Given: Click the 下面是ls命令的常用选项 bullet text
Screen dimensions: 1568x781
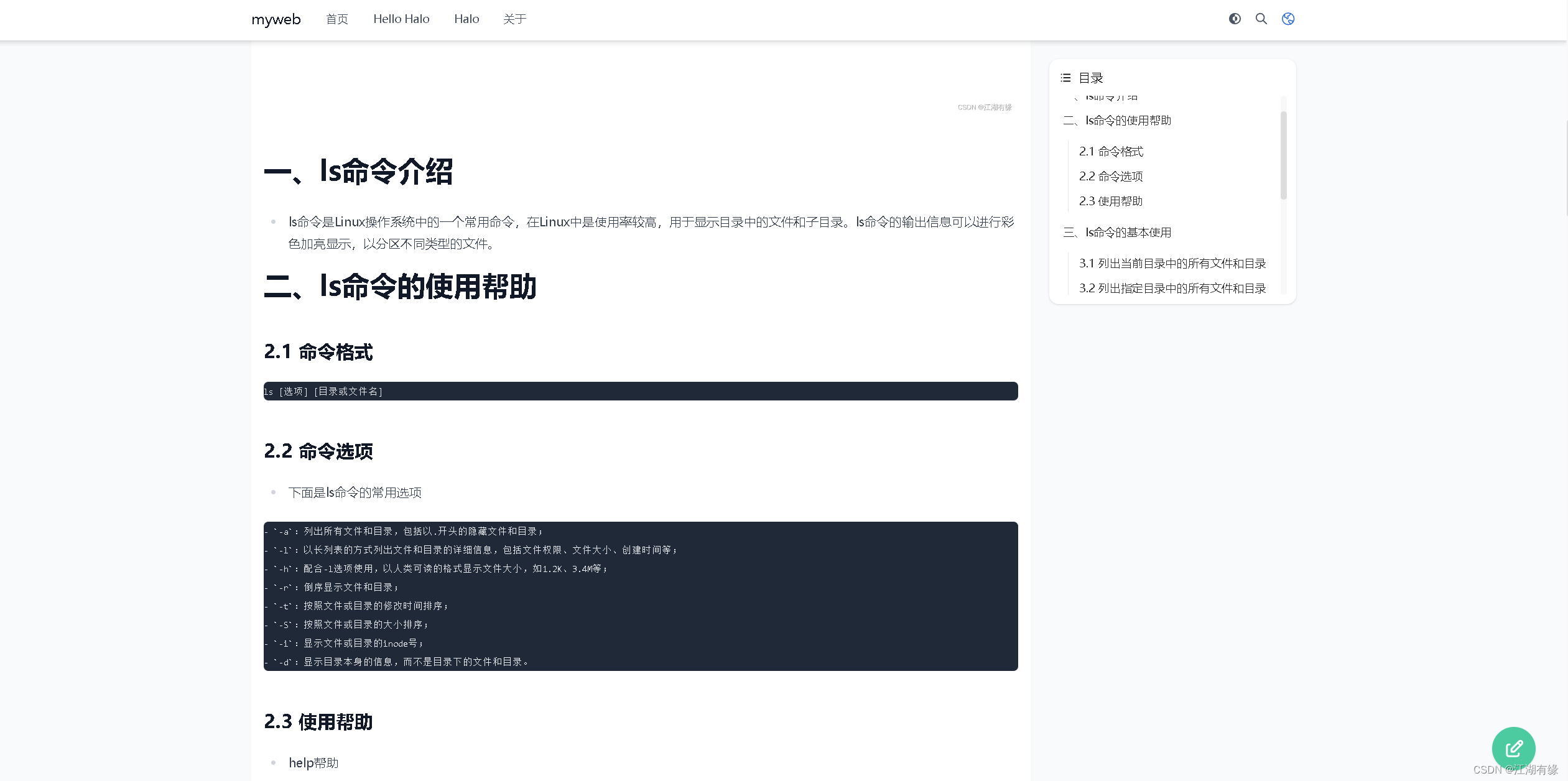Looking at the screenshot, I should point(355,492).
